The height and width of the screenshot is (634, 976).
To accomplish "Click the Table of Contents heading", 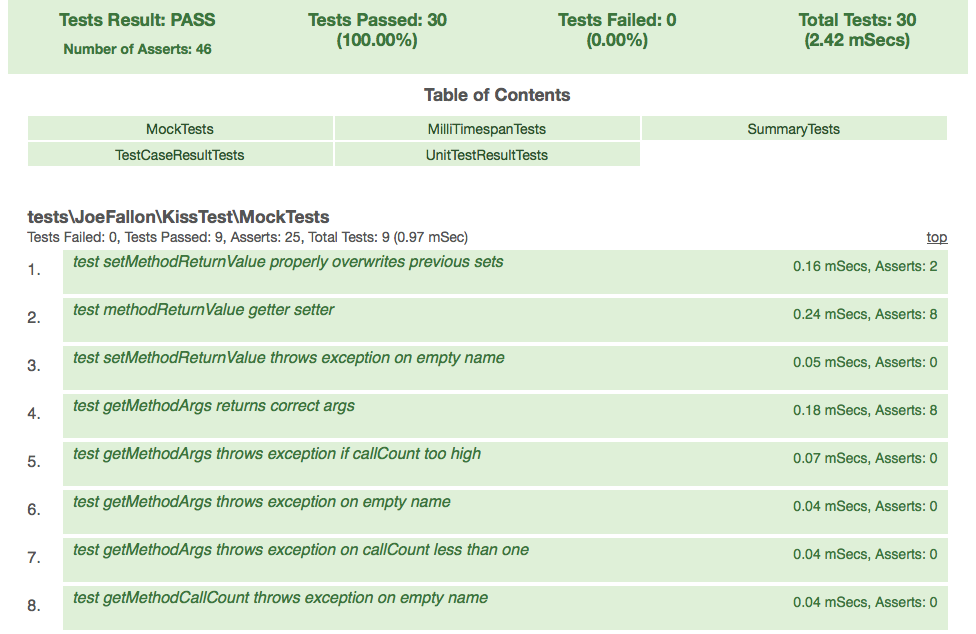I will pos(497,95).
